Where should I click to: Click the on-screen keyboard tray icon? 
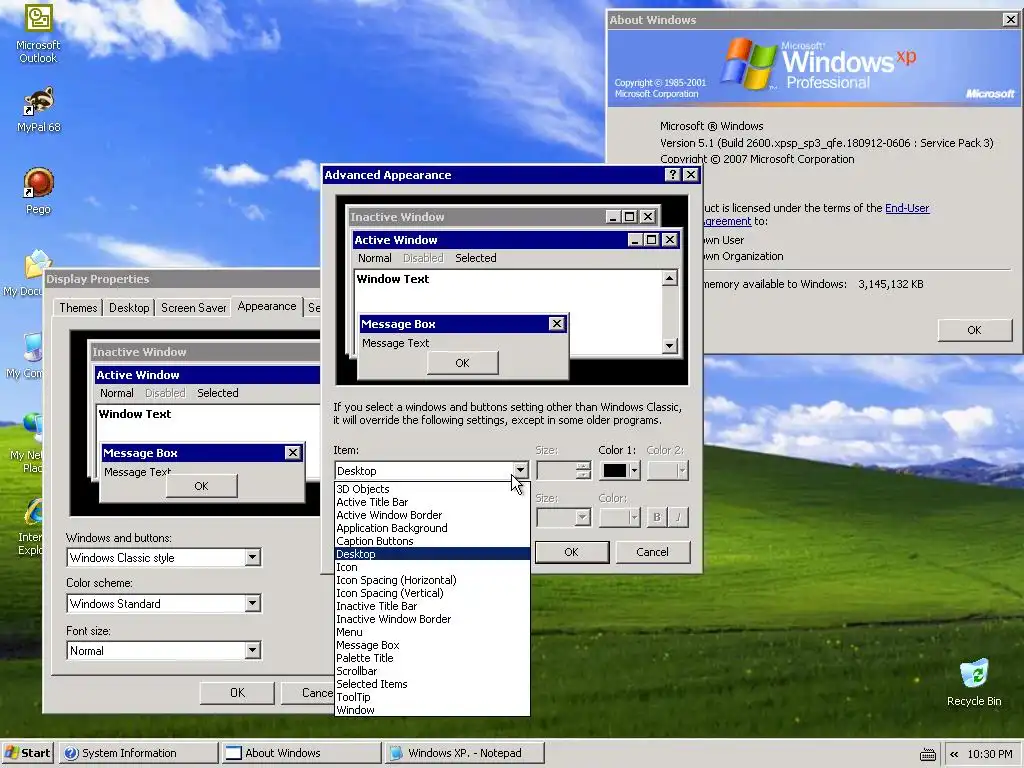tap(927, 754)
